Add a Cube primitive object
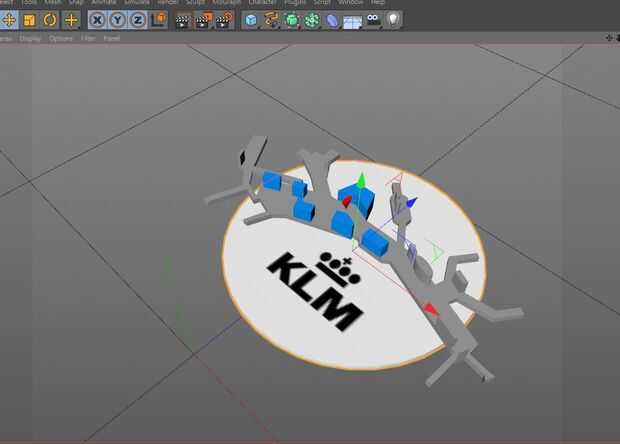Screen dimensions: 620x444 point(251,20)
